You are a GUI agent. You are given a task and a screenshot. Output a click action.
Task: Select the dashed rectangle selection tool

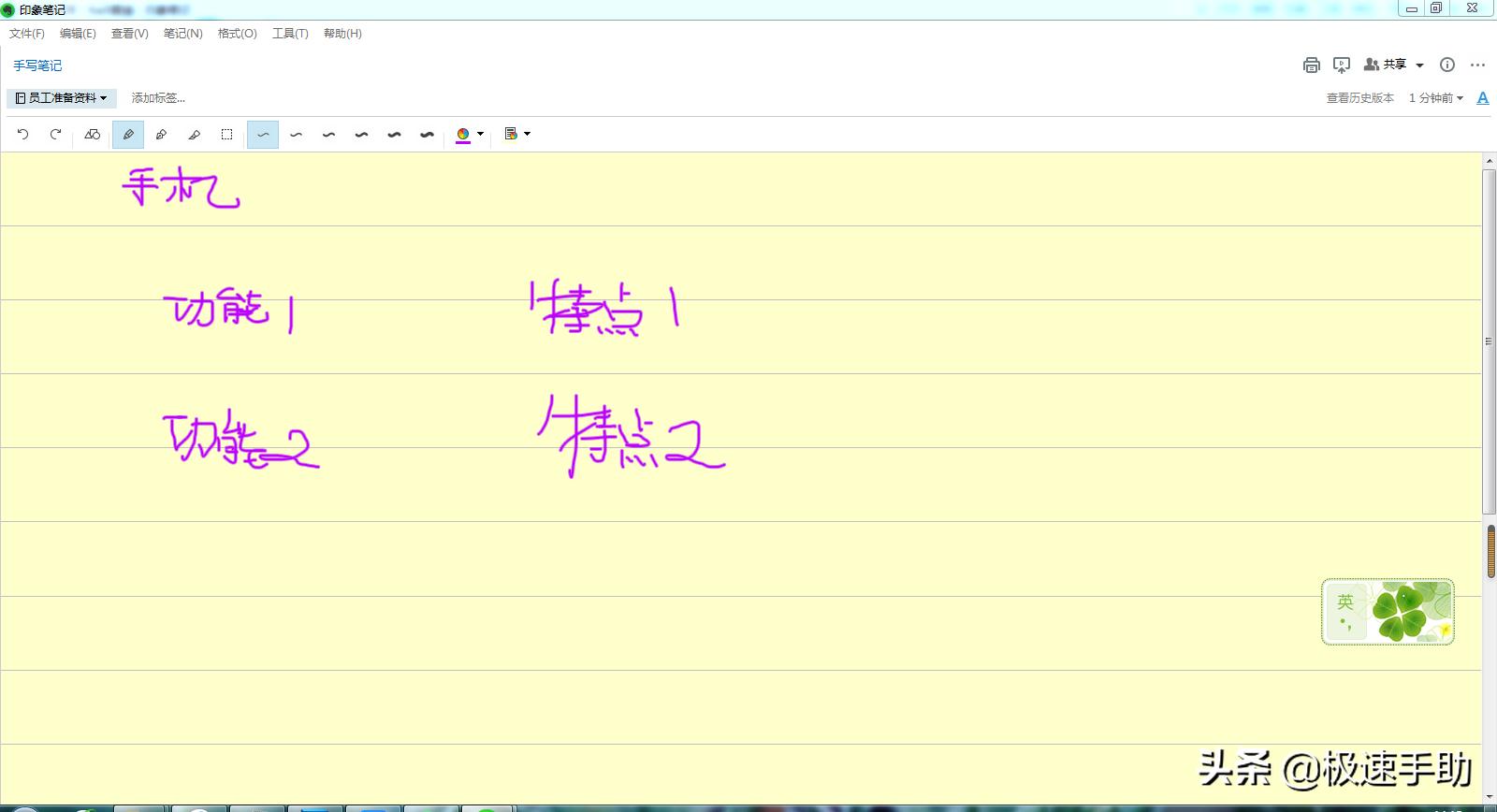[226, 135]
